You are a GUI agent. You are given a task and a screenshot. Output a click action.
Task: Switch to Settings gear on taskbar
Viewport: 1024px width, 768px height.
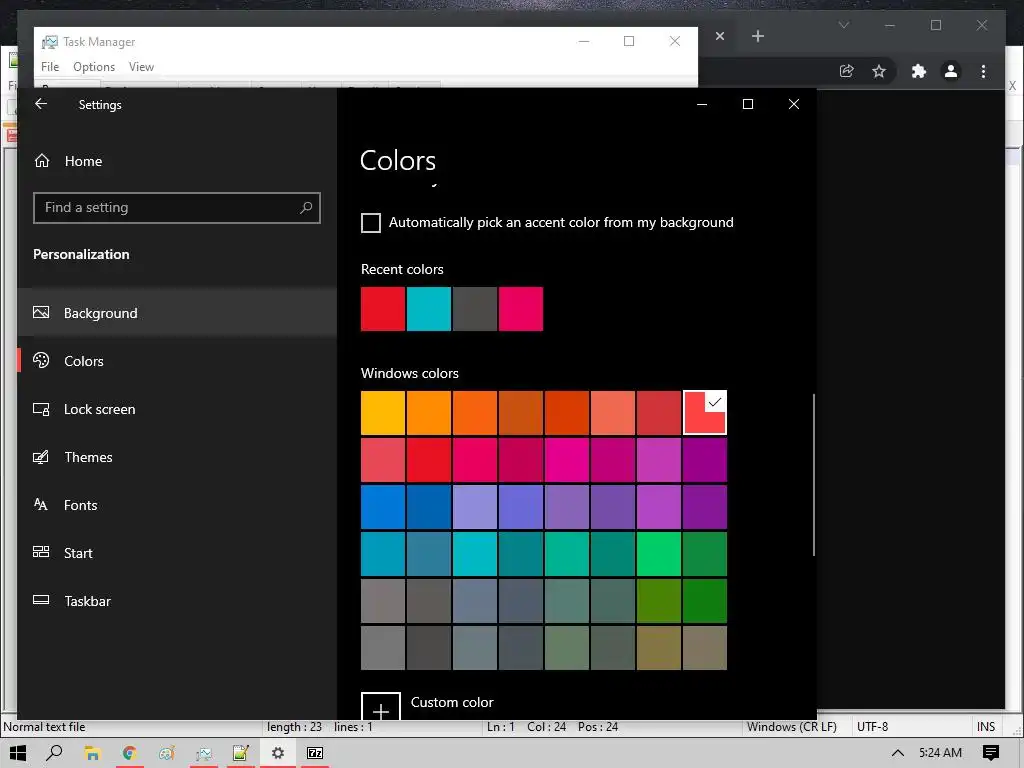point(278,753)
